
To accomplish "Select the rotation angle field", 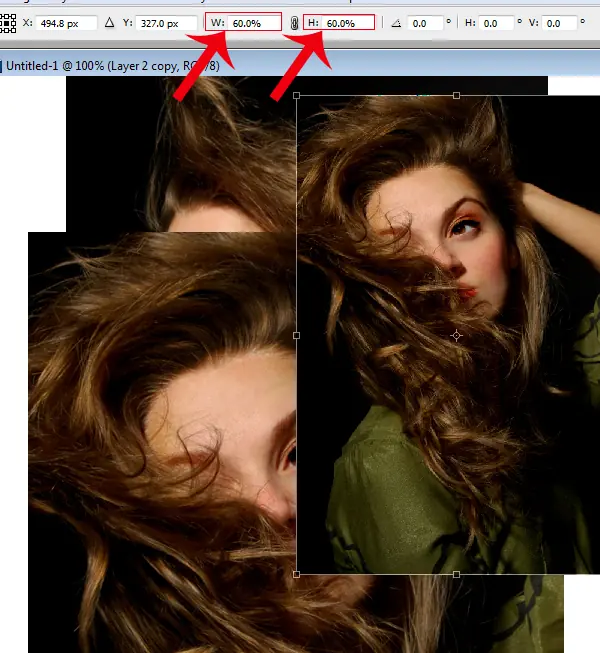I will (x=425, y=23).
